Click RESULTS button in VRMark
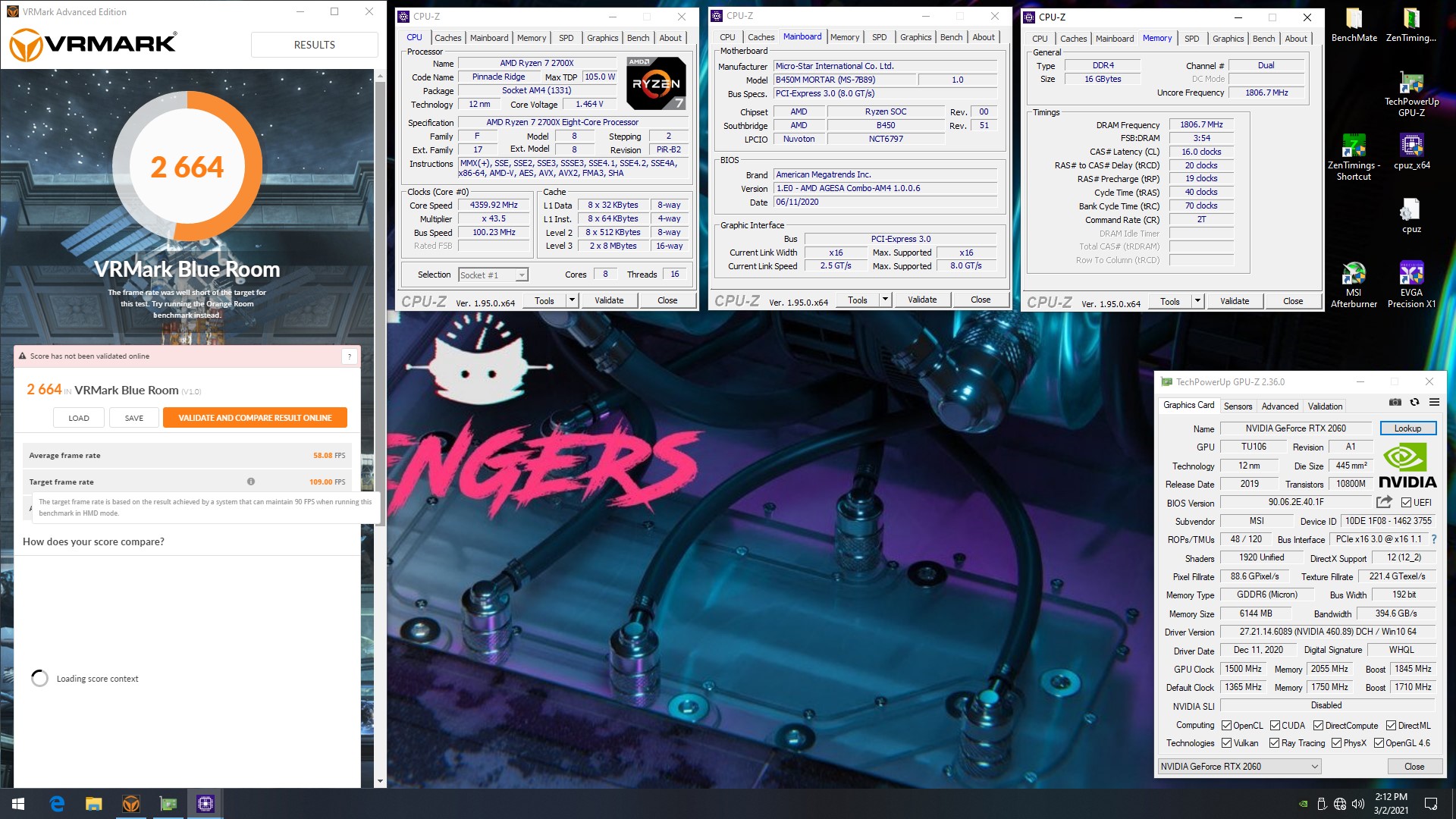 point(315,45)
